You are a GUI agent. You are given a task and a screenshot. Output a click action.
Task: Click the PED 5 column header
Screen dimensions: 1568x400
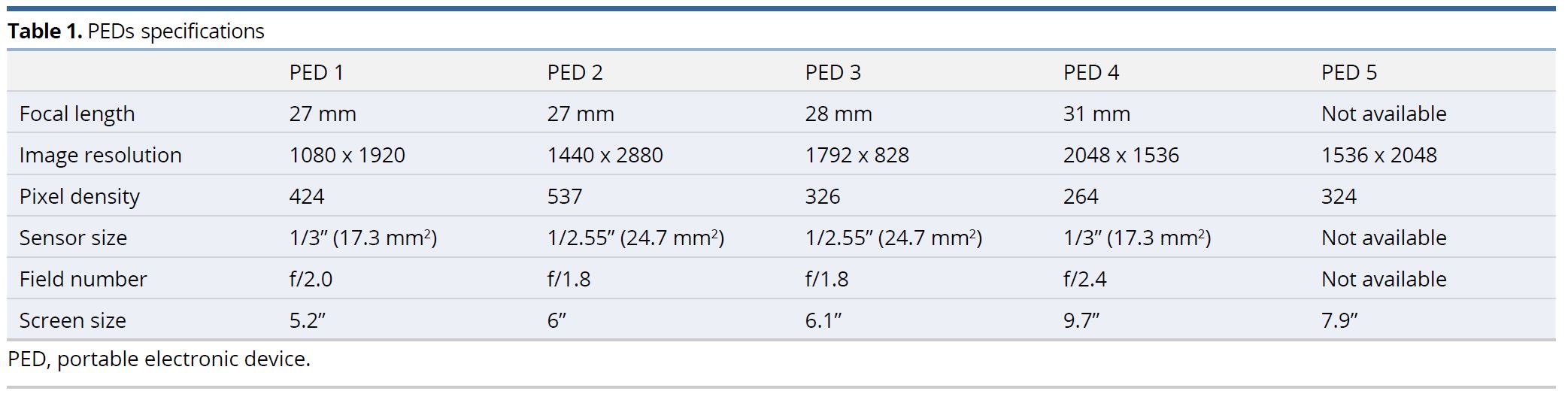1349,72
